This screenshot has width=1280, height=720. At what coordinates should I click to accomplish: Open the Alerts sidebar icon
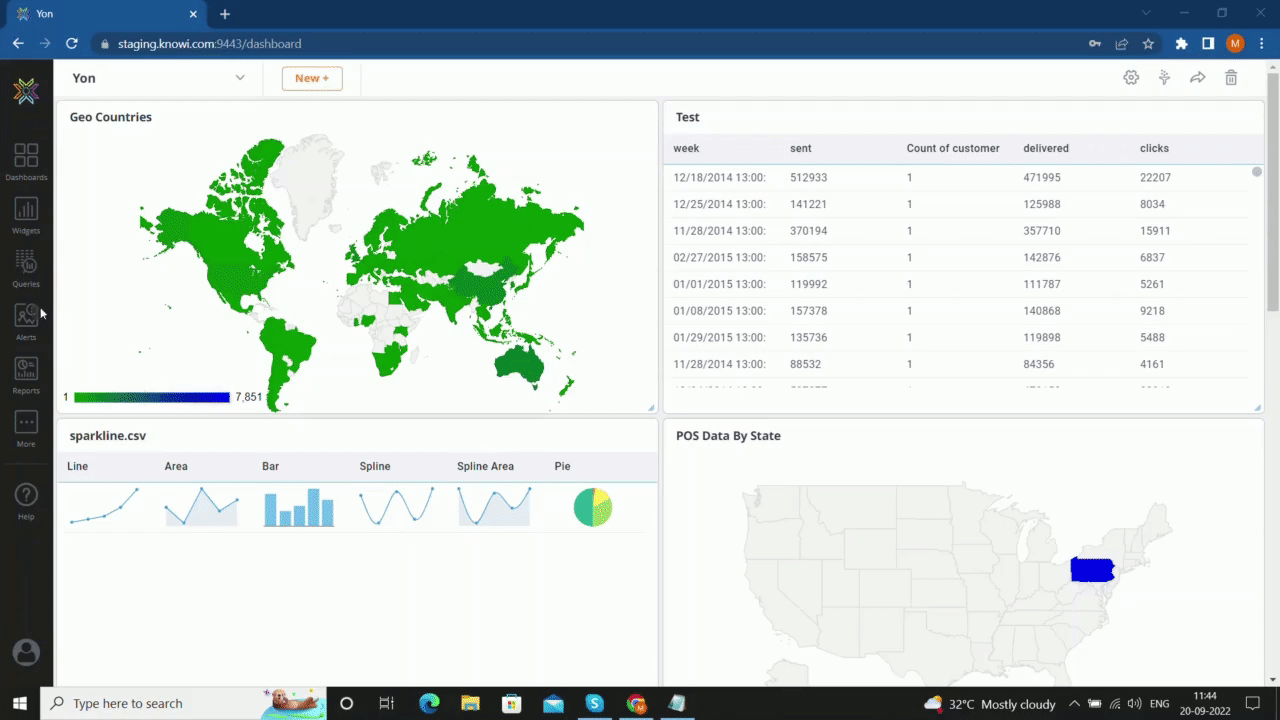point(26,319)
